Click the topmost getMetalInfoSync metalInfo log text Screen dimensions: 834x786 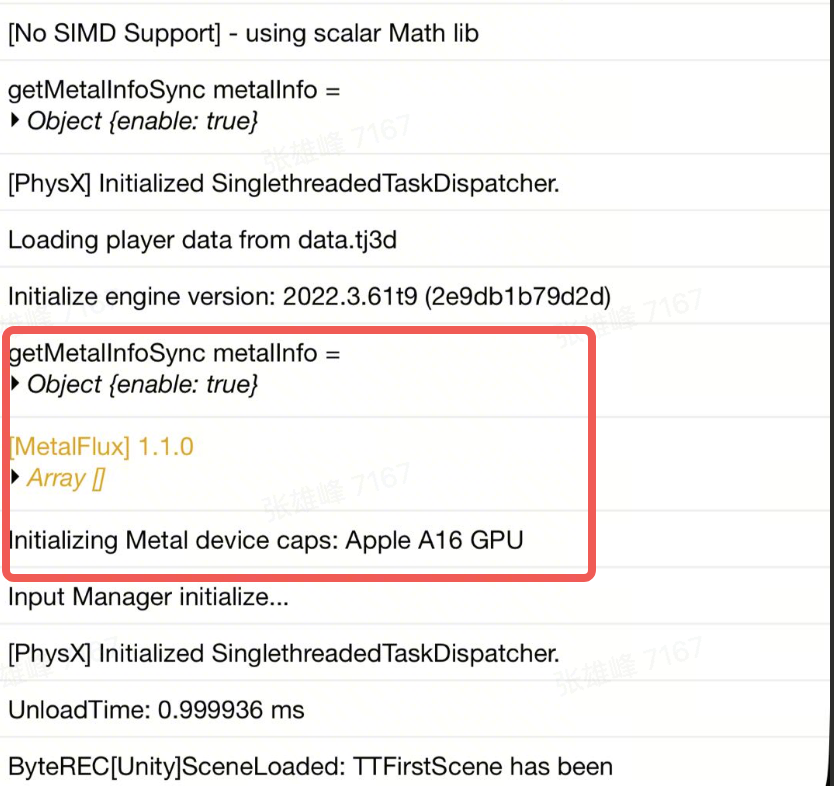click(x=174, y=90)
